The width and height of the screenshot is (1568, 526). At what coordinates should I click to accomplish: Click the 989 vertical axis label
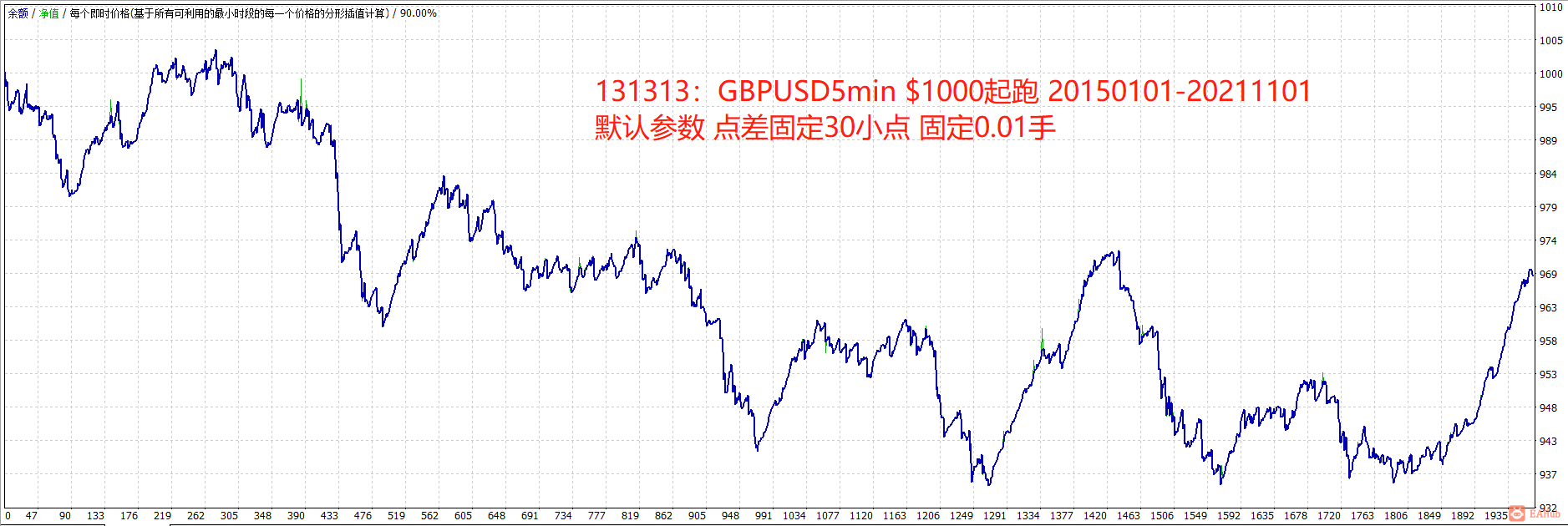1548,141
